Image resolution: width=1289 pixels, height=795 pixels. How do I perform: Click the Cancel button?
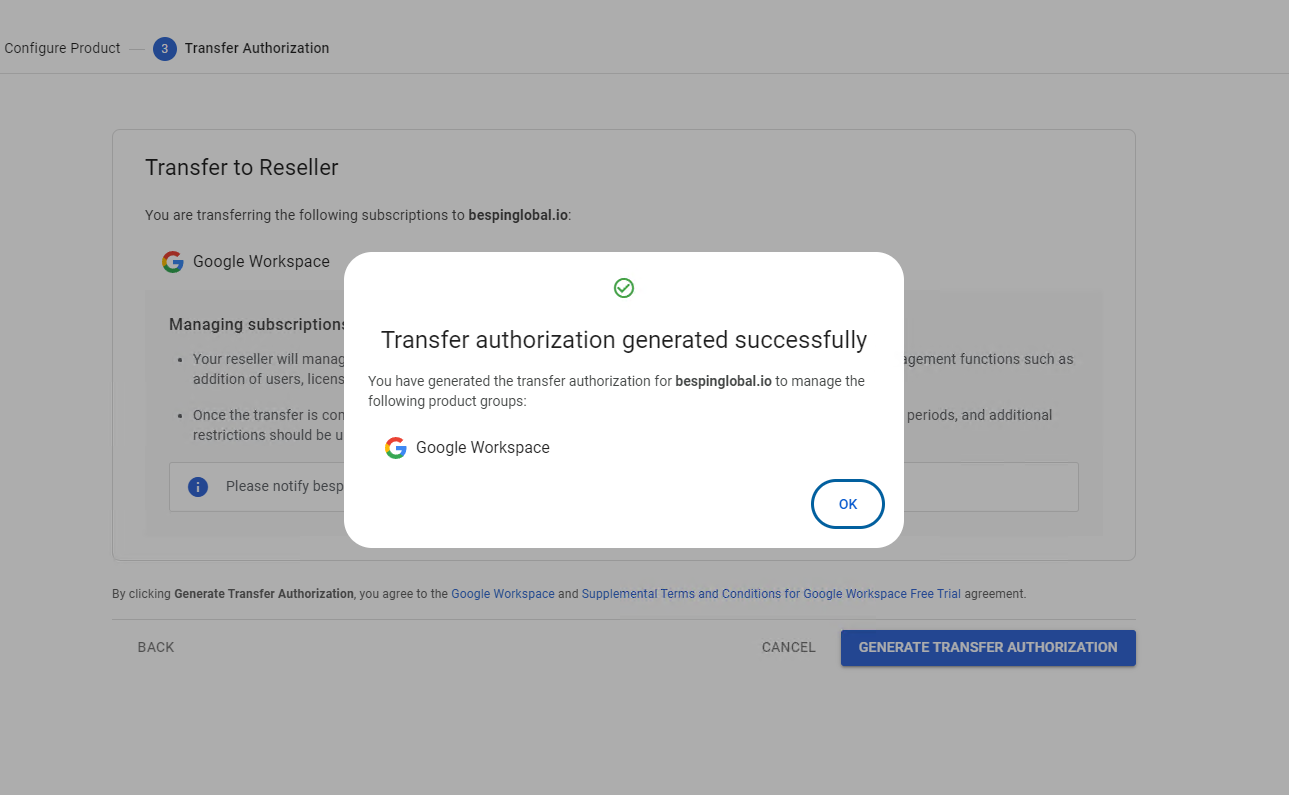pyautogui.click(x=789, y=647)
